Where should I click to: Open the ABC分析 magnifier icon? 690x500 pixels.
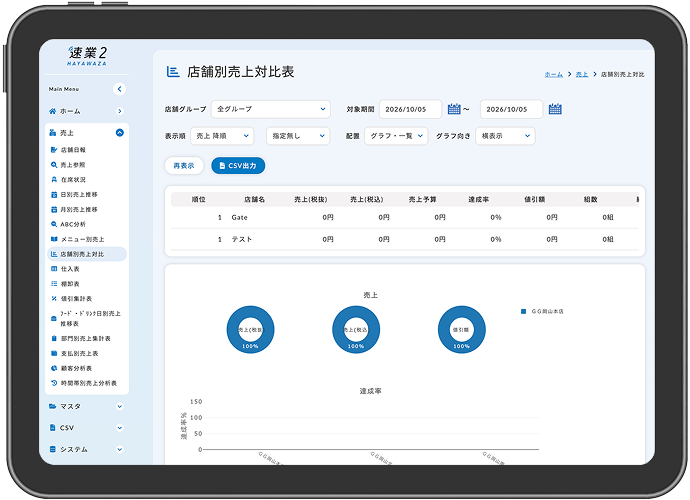tap(54, 224)
